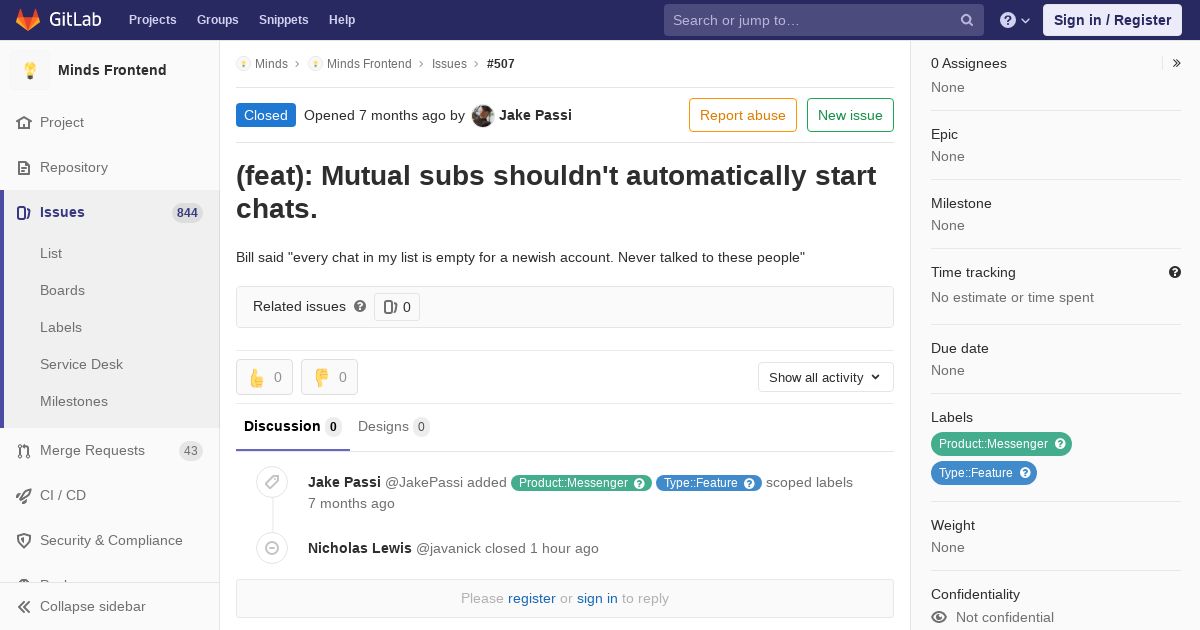The height and width of the screenshot is (630, 1200).
Task: Click the Repository file icon
Action: click(x=24, y=167)
